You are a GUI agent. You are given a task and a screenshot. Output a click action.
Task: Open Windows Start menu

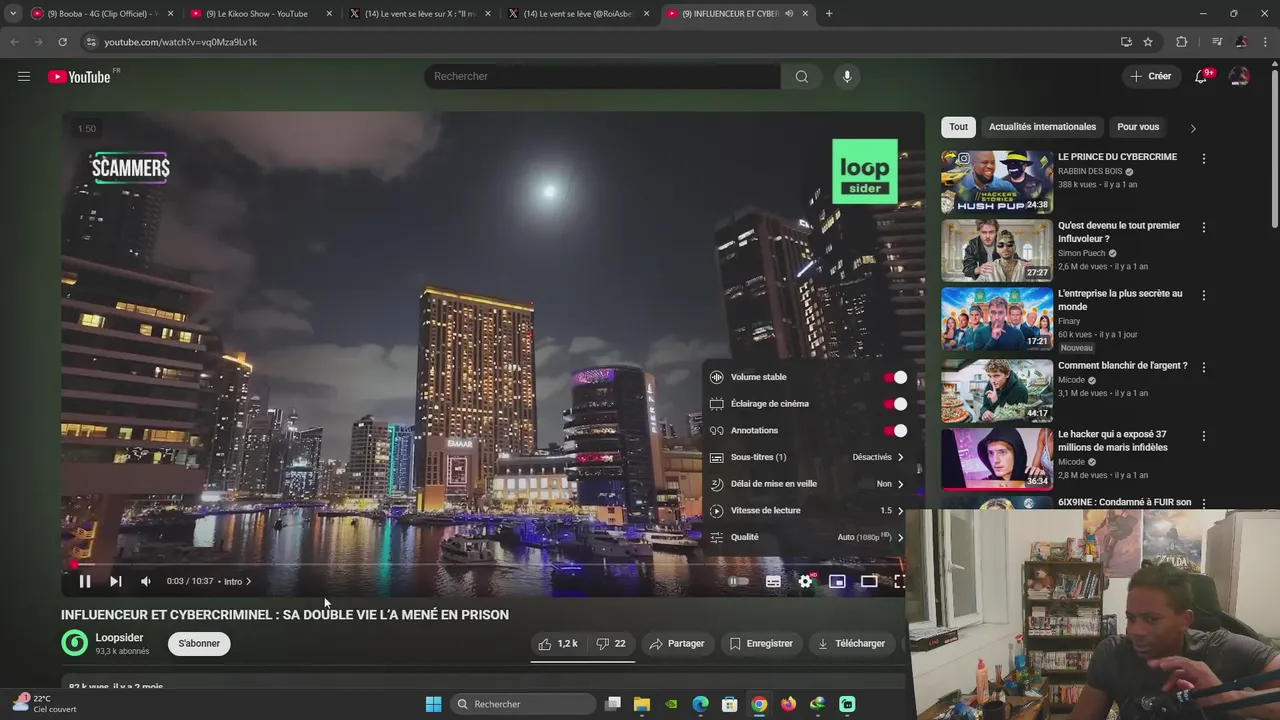(x=433, y=704)
